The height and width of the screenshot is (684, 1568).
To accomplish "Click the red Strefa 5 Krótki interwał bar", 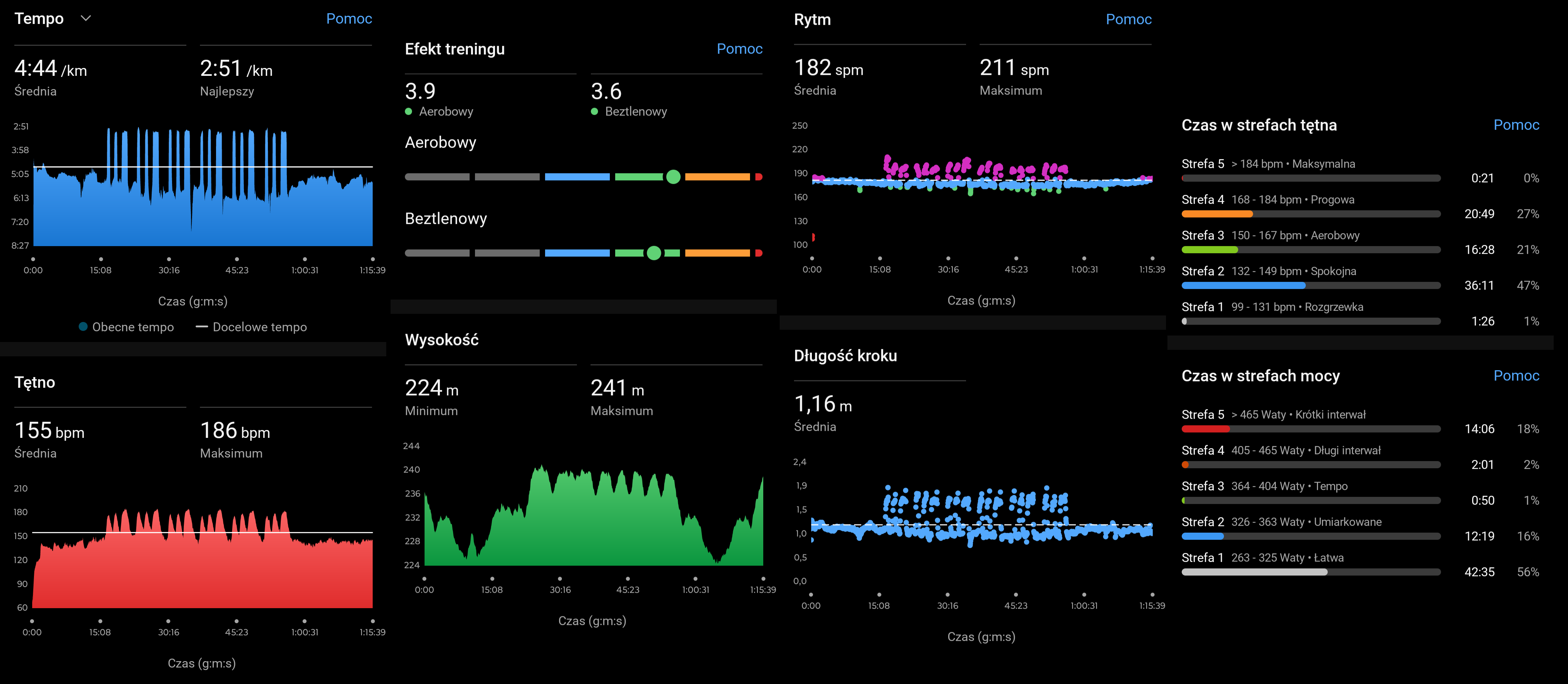I will [x=1205, y=429].
